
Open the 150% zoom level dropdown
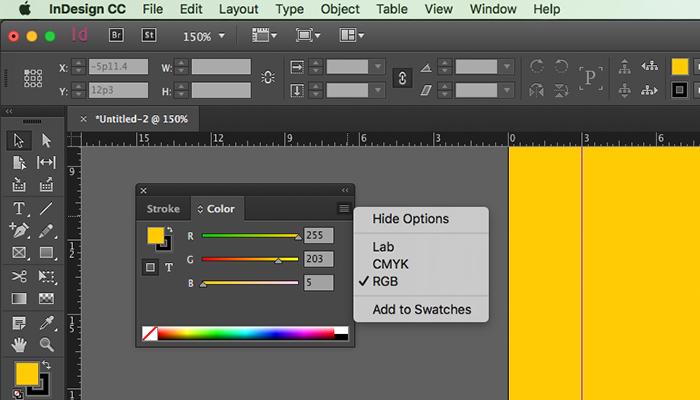(204, 36)
